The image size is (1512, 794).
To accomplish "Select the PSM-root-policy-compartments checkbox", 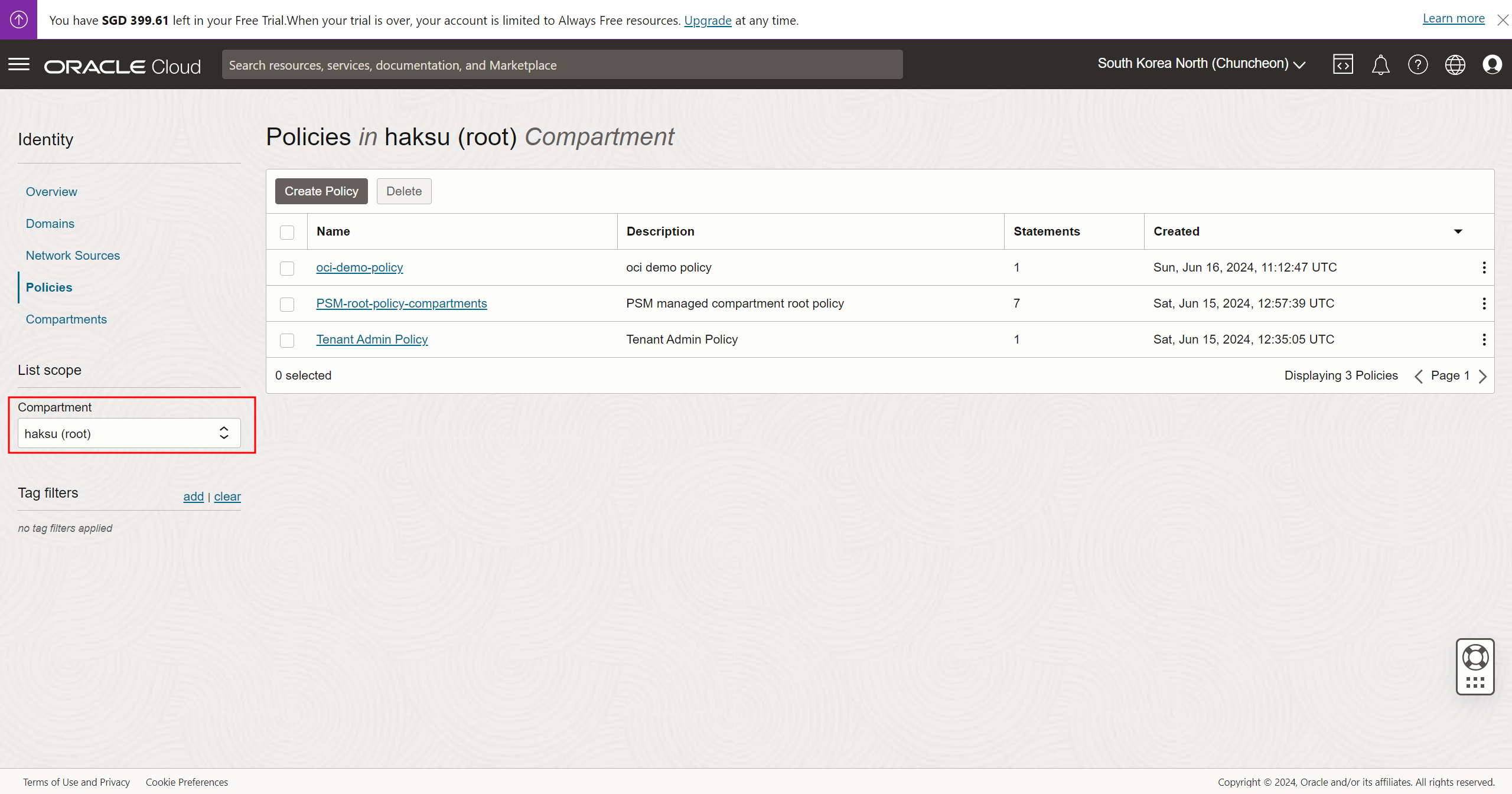I will coord(287,304).
